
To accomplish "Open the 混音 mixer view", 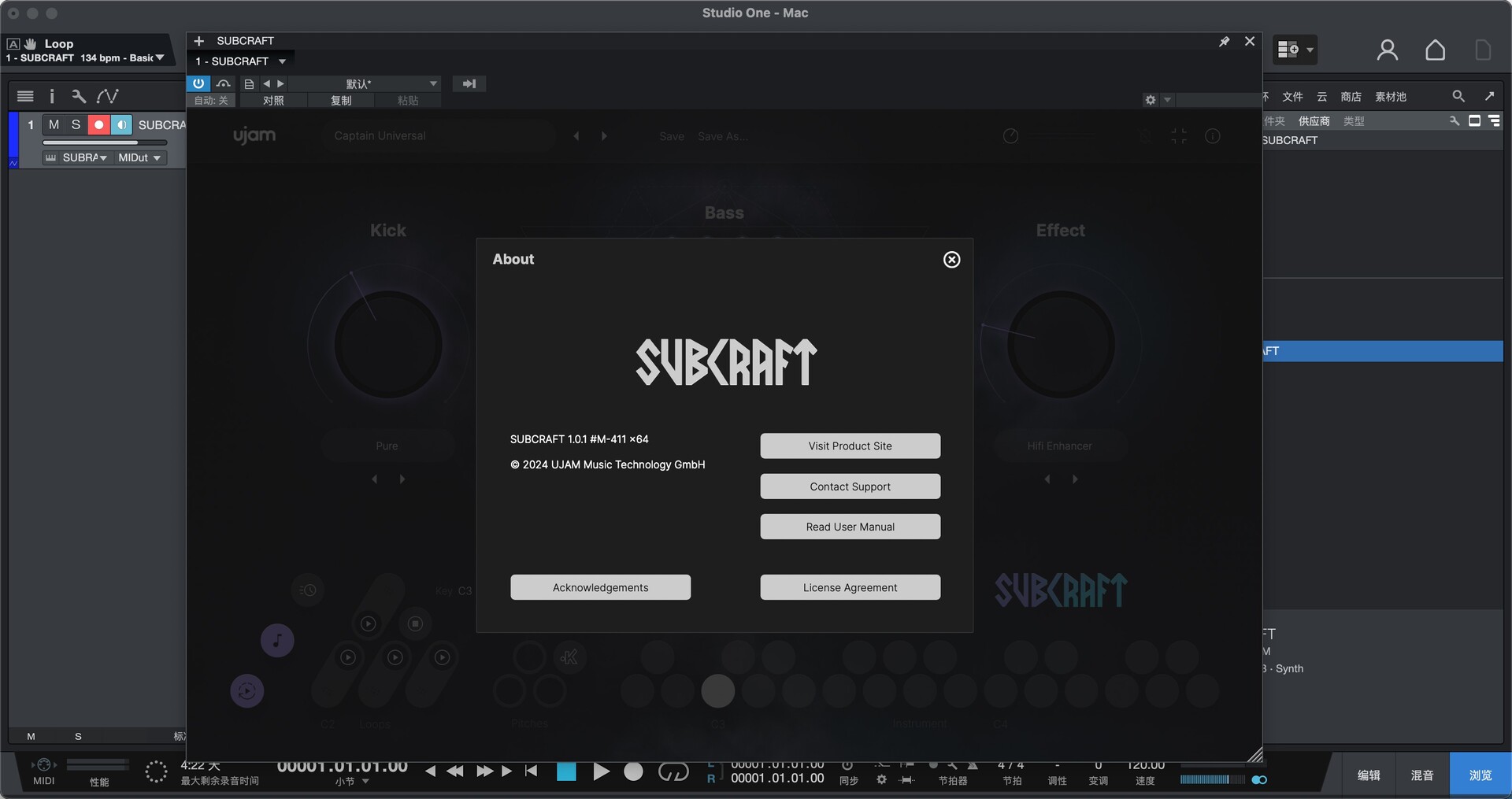I will [x=1421, y=775].
